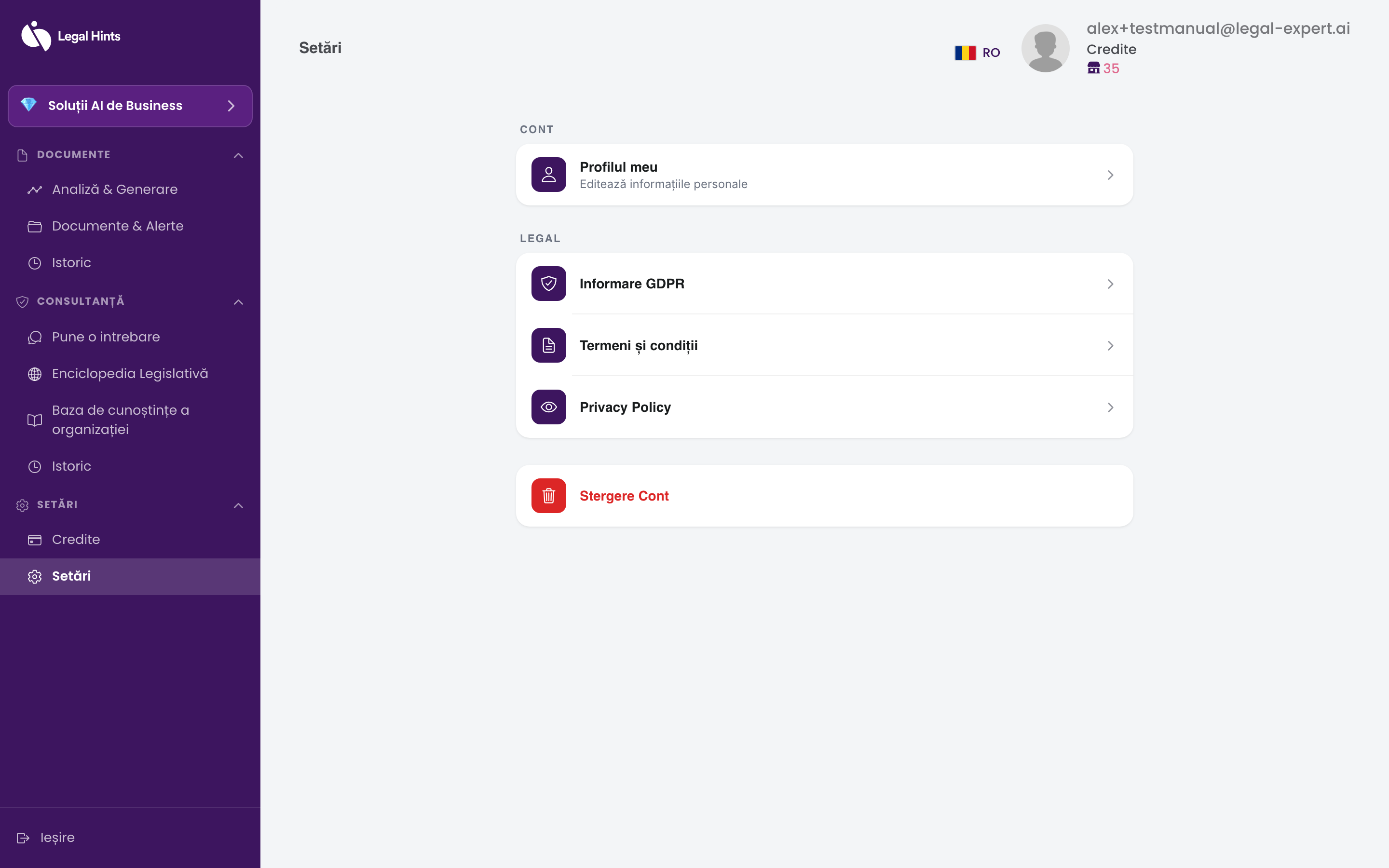Open Pune o intrebare

click(x=130, y=337)
